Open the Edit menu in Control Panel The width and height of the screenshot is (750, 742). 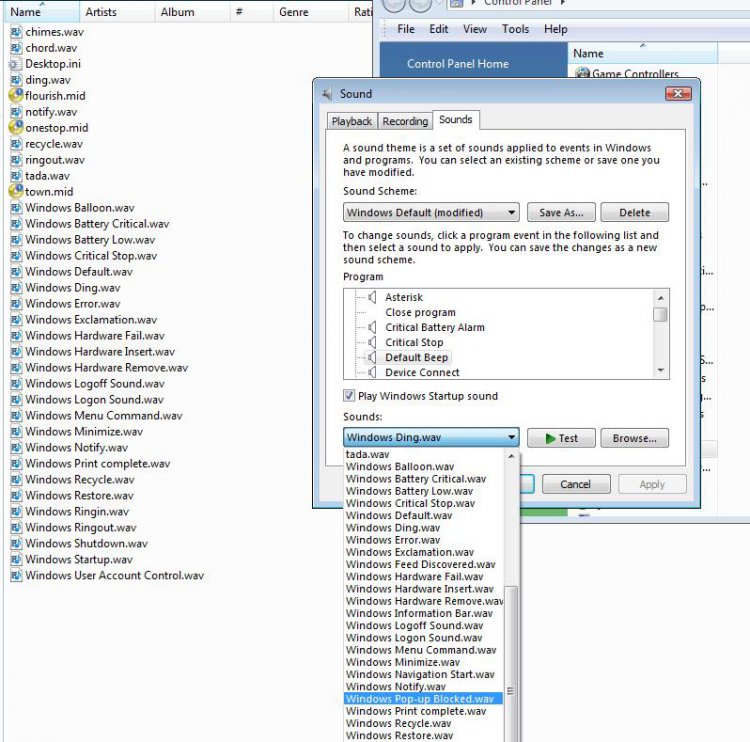[439, 29]
